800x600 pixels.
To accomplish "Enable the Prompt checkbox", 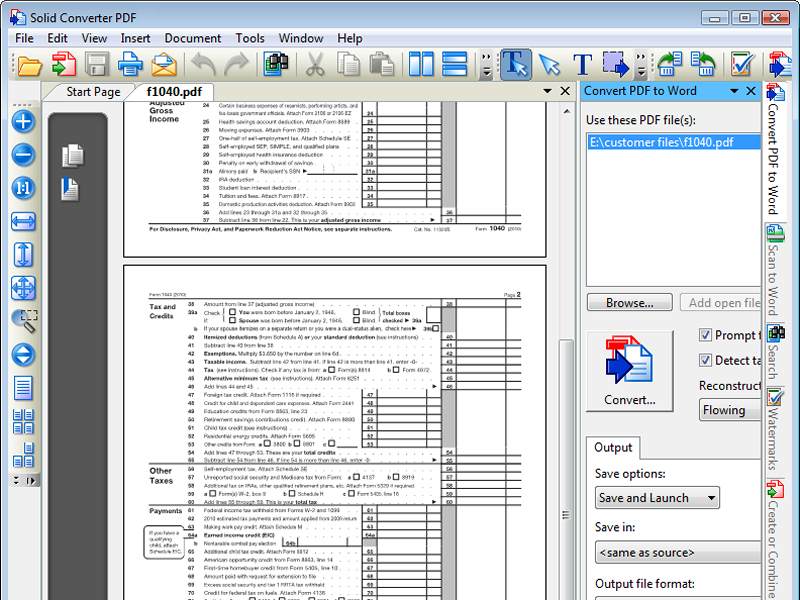I will tap(703, 334).
